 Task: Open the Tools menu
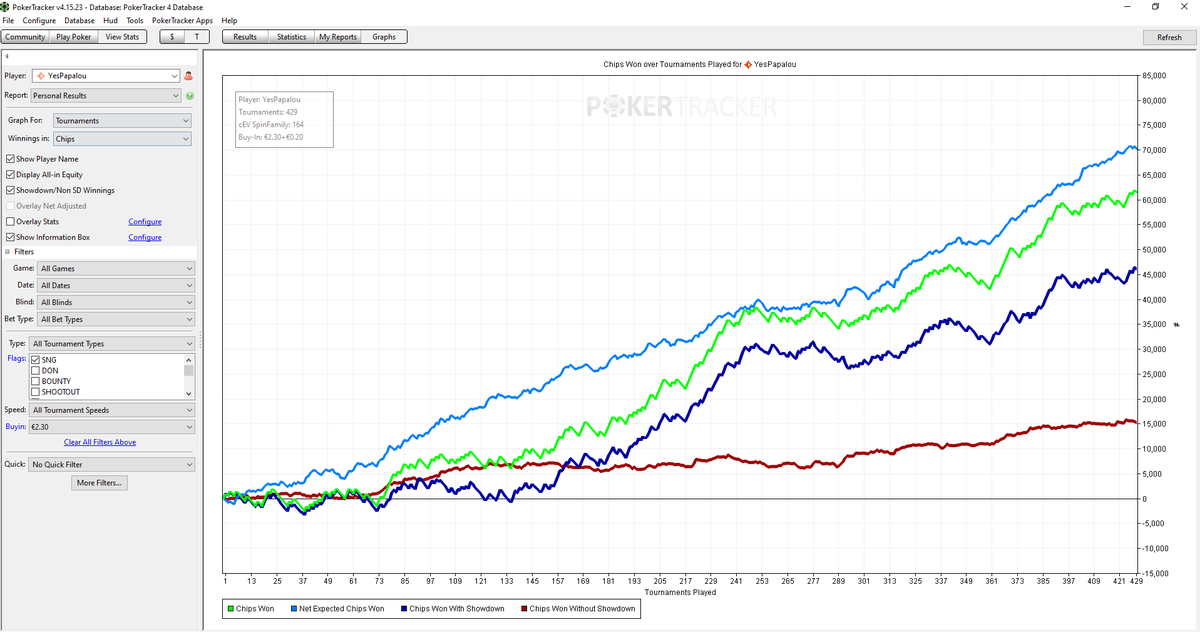pos(135,20)
